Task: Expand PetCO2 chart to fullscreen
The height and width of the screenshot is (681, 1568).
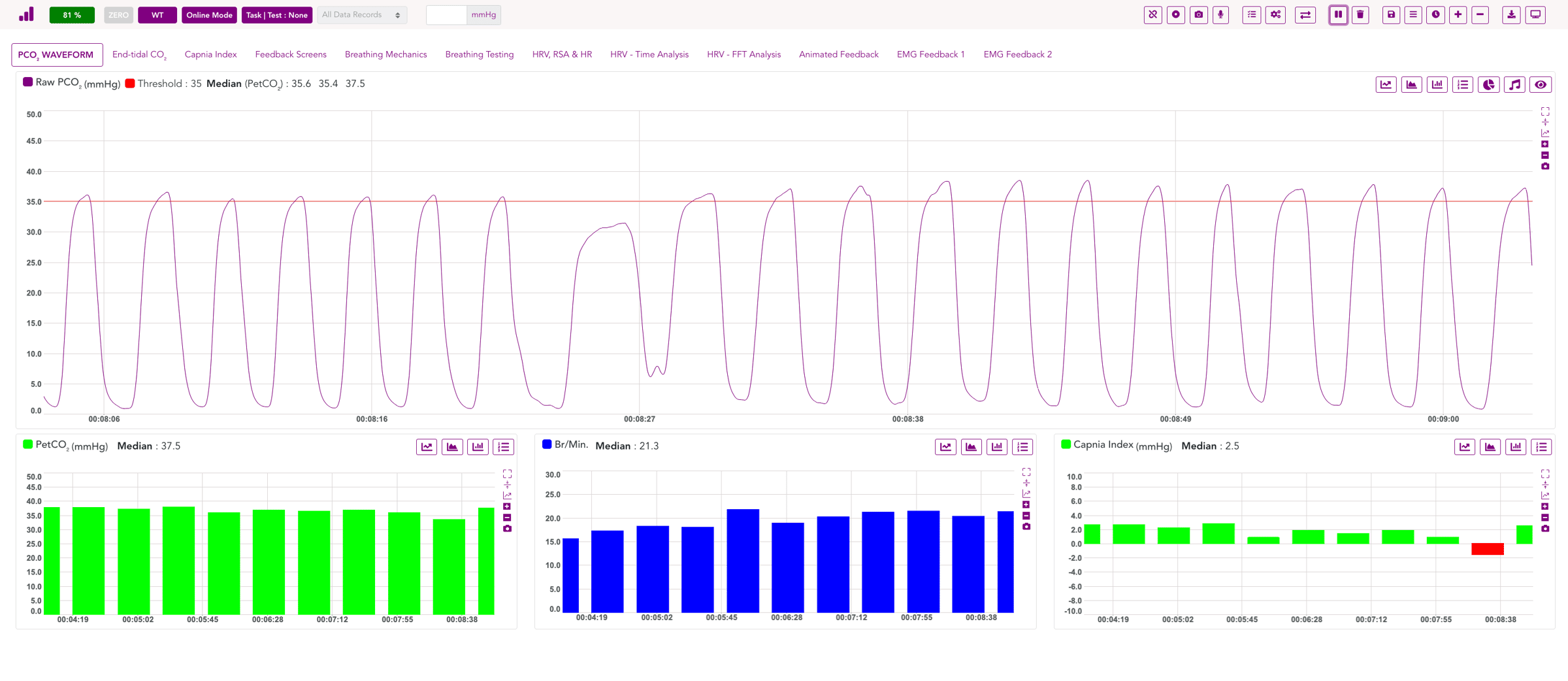Action: [x=507, y=474]
